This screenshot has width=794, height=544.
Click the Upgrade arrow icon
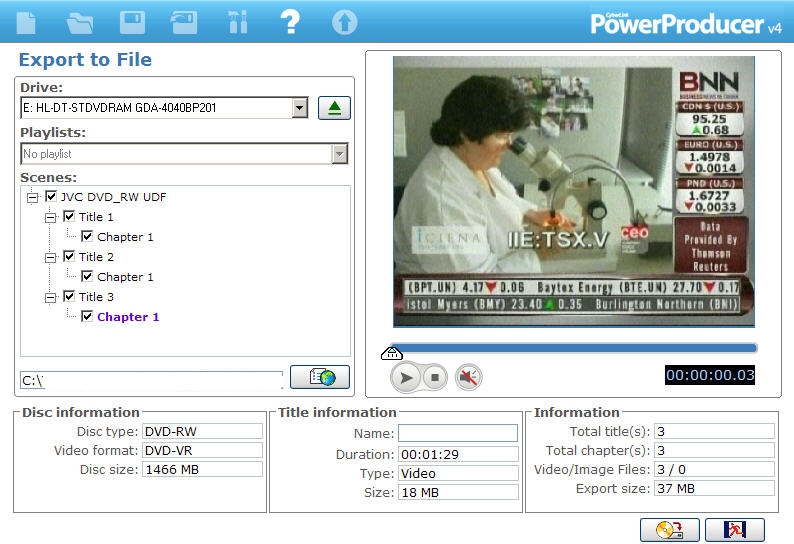(344, 23)
